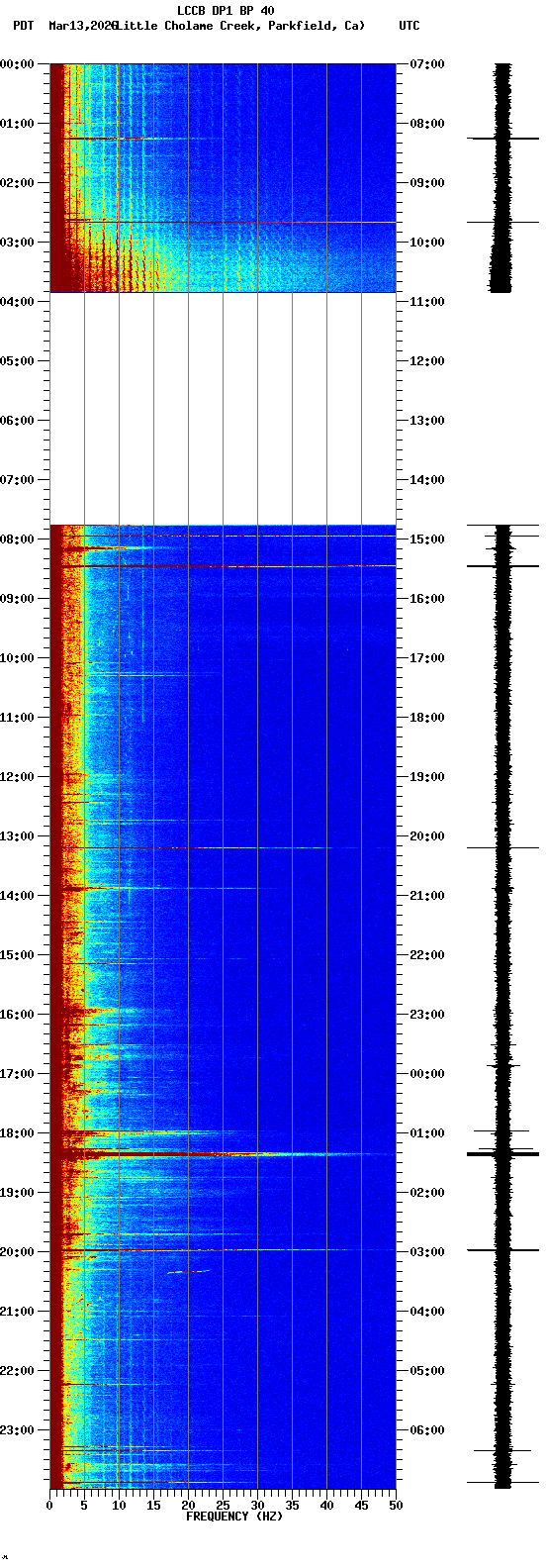Click the '11:00' UTC time label

(x=427, y=302)
